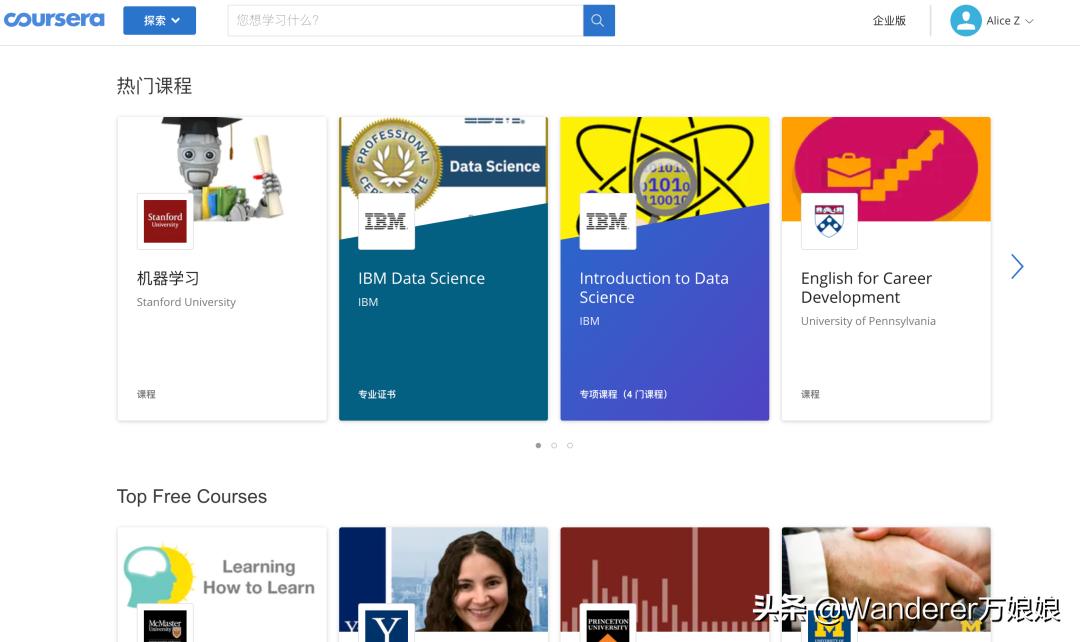Viewport: 1080px width, 642px height.
Task: Open the 机器学习 course title
Action: [168, 278]
